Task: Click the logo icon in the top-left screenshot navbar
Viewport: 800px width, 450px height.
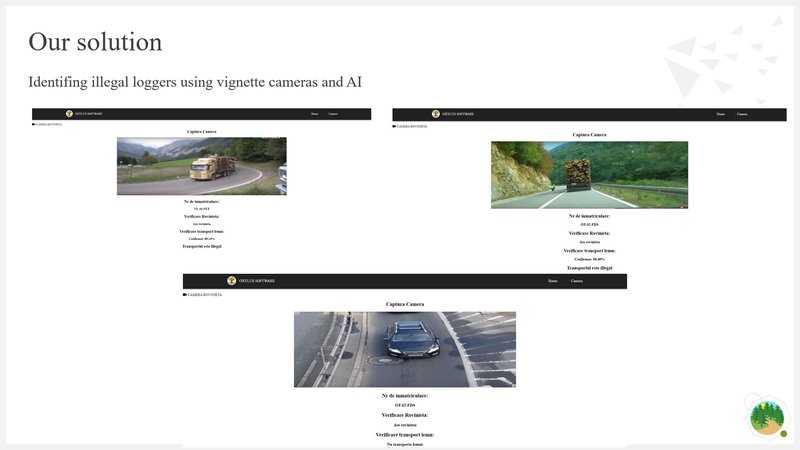Action: [x=70, y=114]
